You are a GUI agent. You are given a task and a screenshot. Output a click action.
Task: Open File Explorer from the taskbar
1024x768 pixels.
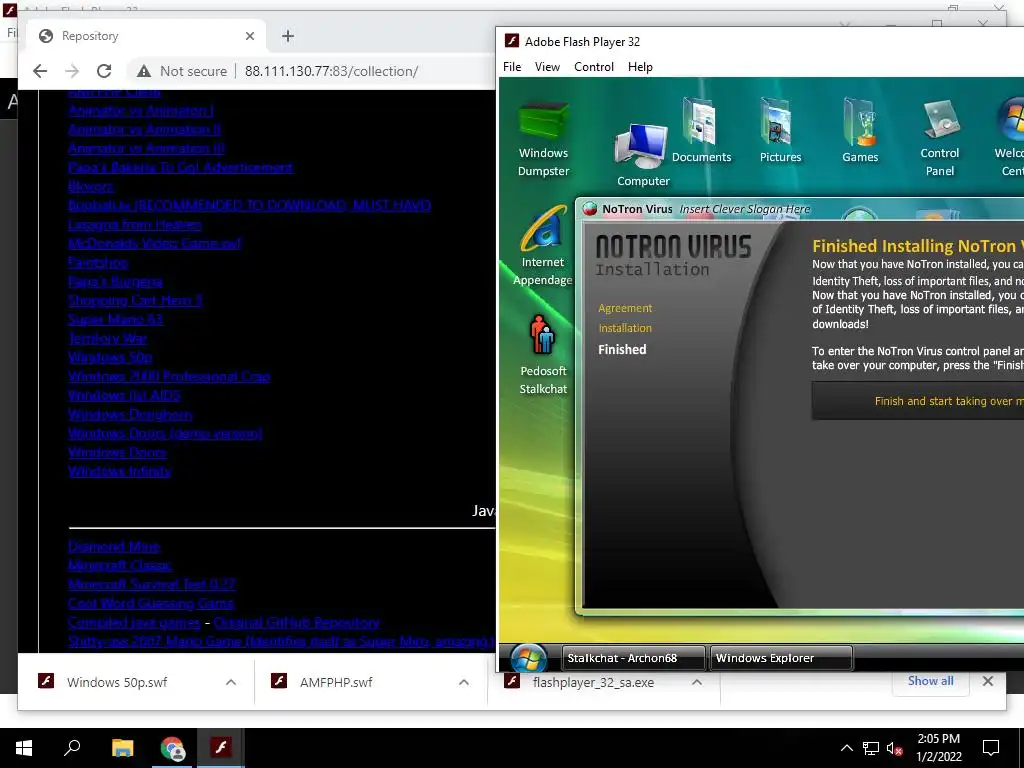pyautogui.click(x=122, y=748)
